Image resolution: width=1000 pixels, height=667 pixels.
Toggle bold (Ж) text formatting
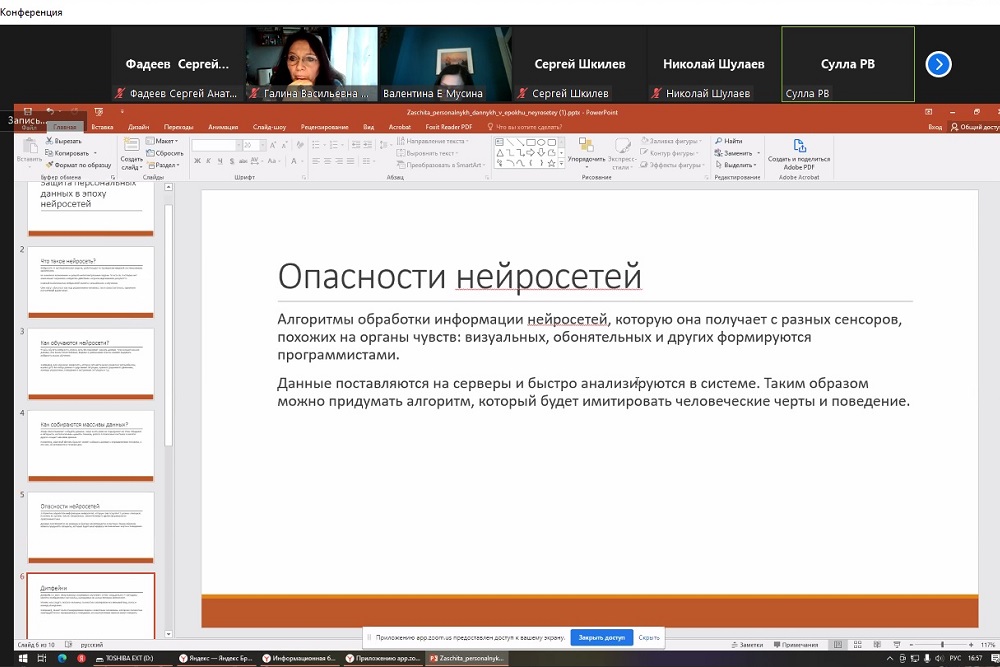[197, 163]
